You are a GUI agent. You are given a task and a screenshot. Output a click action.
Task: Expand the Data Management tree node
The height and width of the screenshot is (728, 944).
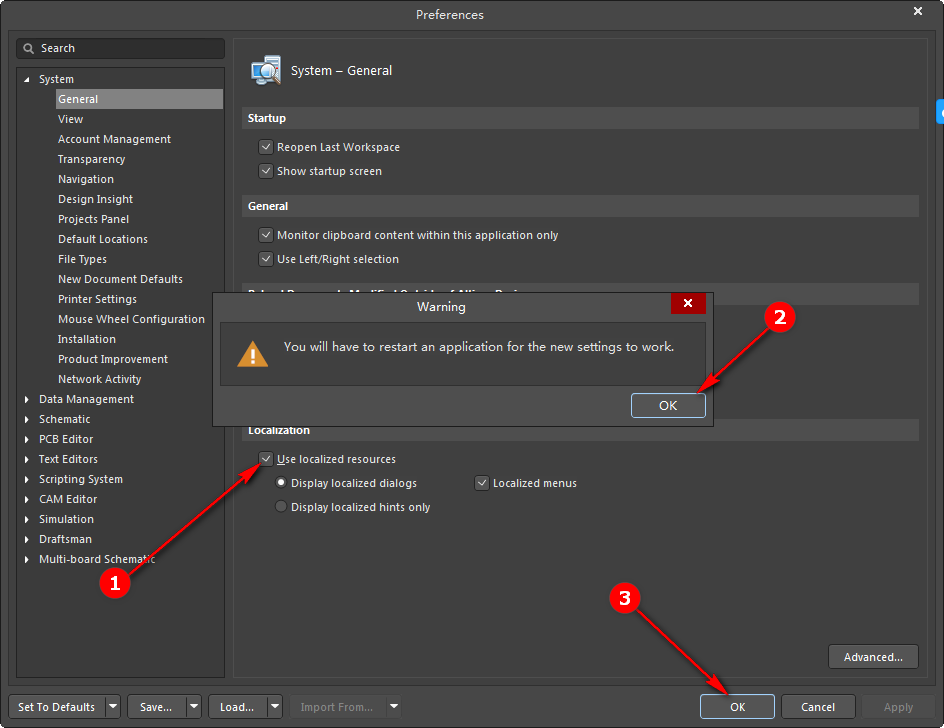click(x=27, y=399)
